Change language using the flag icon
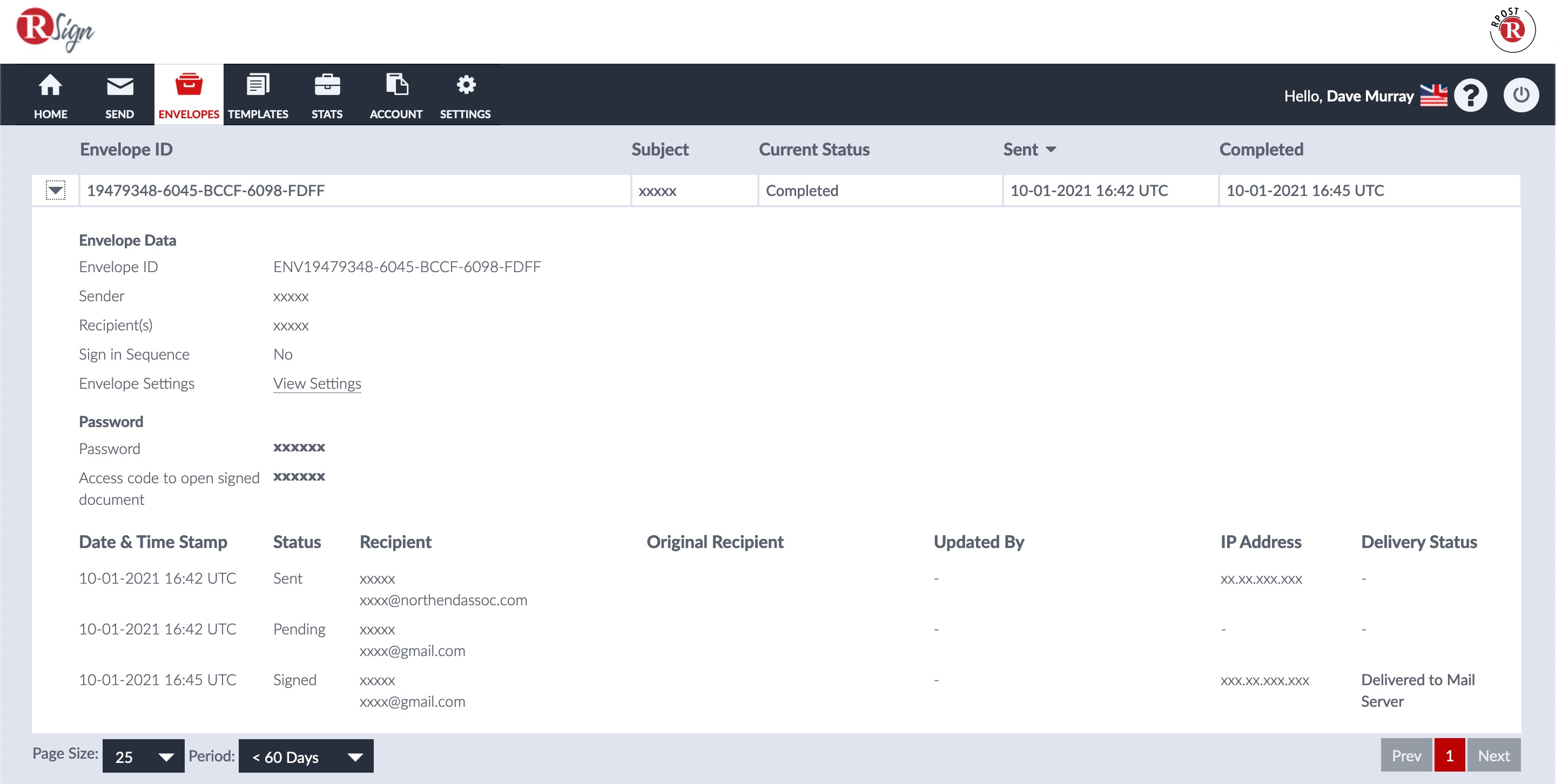Image resolution: width=1562 pixels, height=784 pixels. tap(1433, 95)
